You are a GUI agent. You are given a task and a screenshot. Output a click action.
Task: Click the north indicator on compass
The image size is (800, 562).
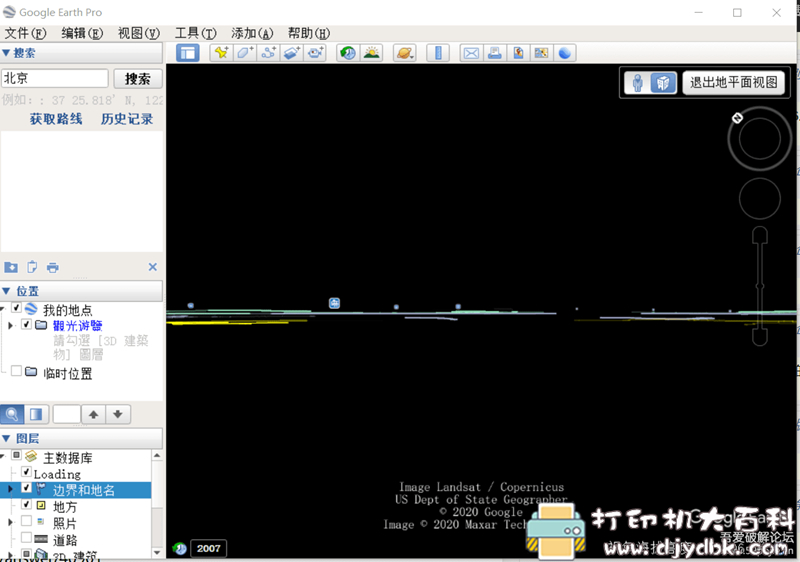pos(737,118)
